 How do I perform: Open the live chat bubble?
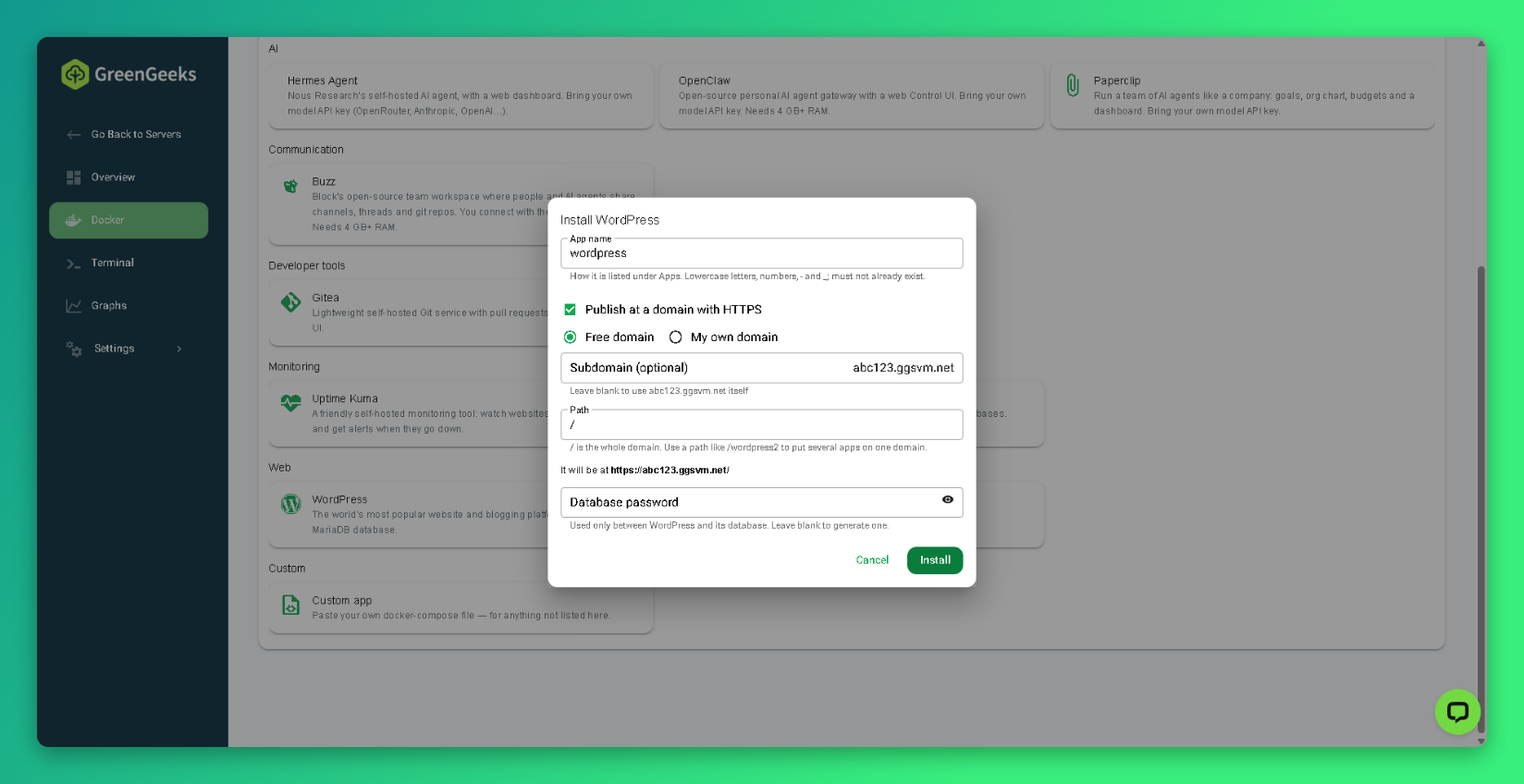pos(1457,712)
